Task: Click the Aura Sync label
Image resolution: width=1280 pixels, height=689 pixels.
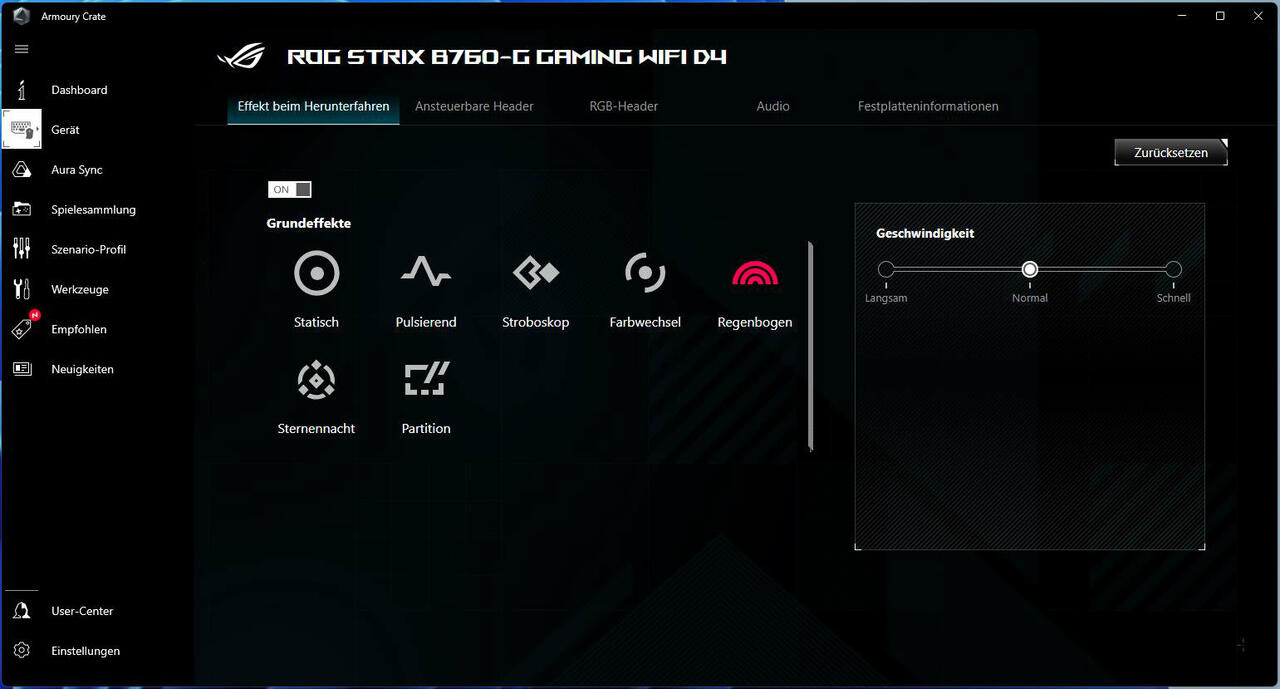Action: pyautogui.click(x=77, y=170)
